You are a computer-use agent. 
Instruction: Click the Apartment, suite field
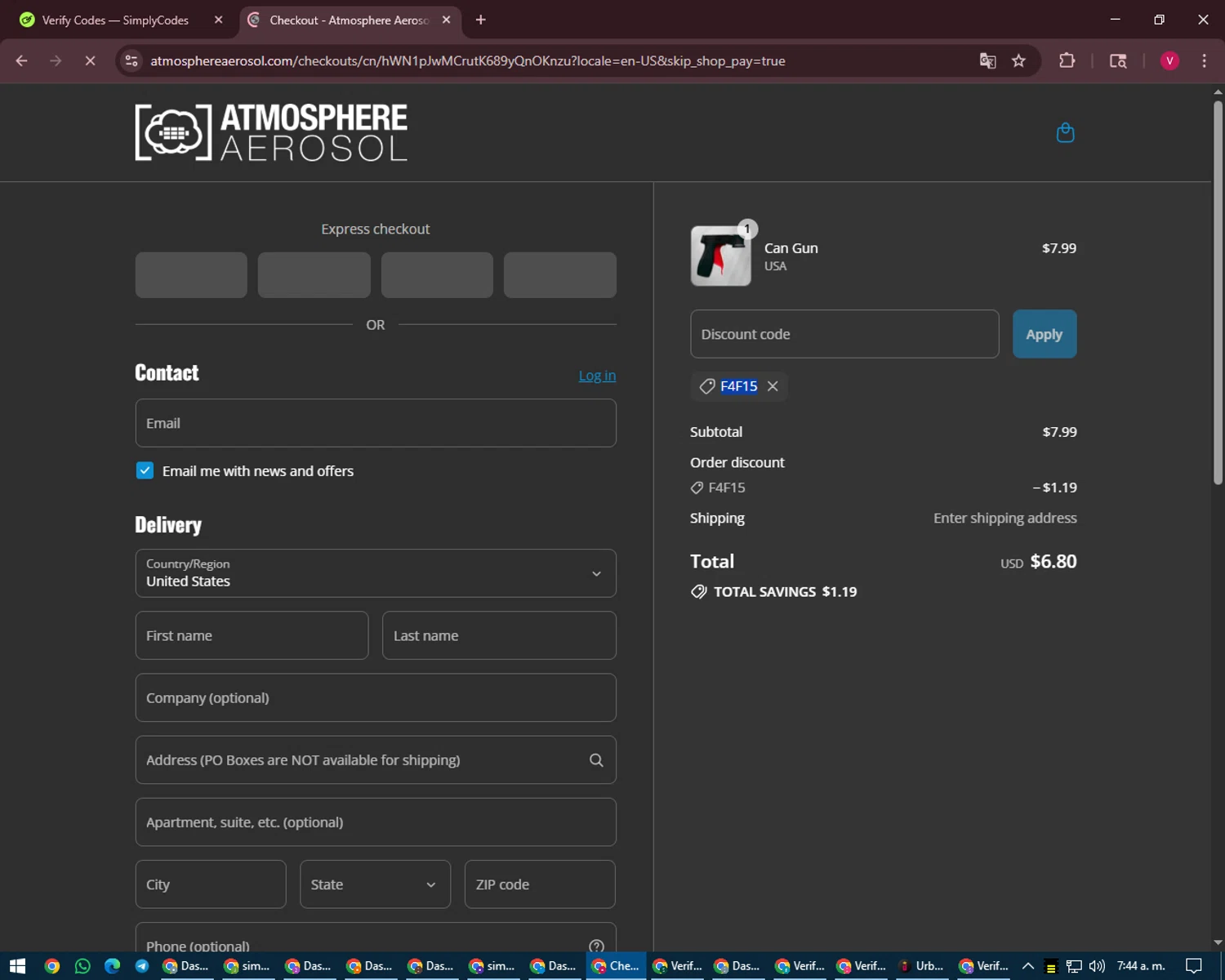376,822
